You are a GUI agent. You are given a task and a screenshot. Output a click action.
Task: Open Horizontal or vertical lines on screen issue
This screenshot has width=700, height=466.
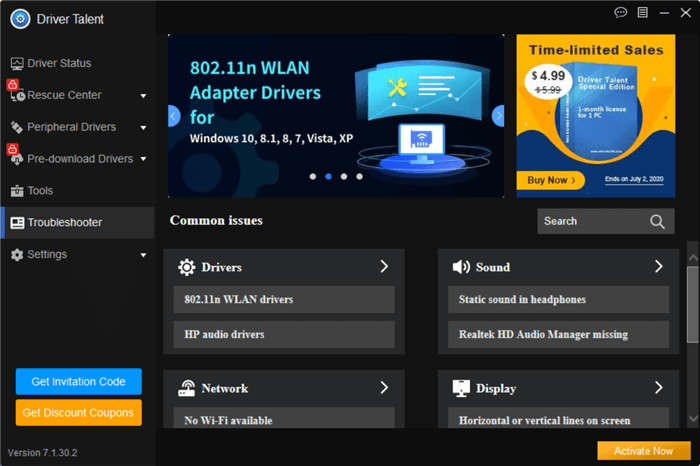[558, 418]
